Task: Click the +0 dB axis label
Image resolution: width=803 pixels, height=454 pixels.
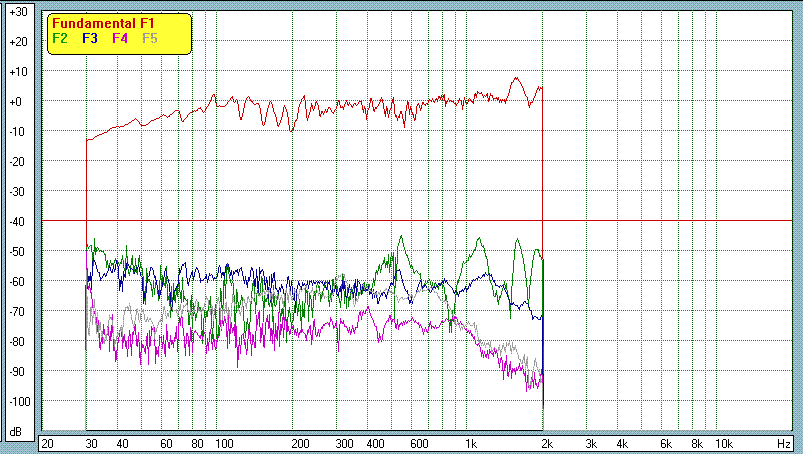Action: click(16, 101)
